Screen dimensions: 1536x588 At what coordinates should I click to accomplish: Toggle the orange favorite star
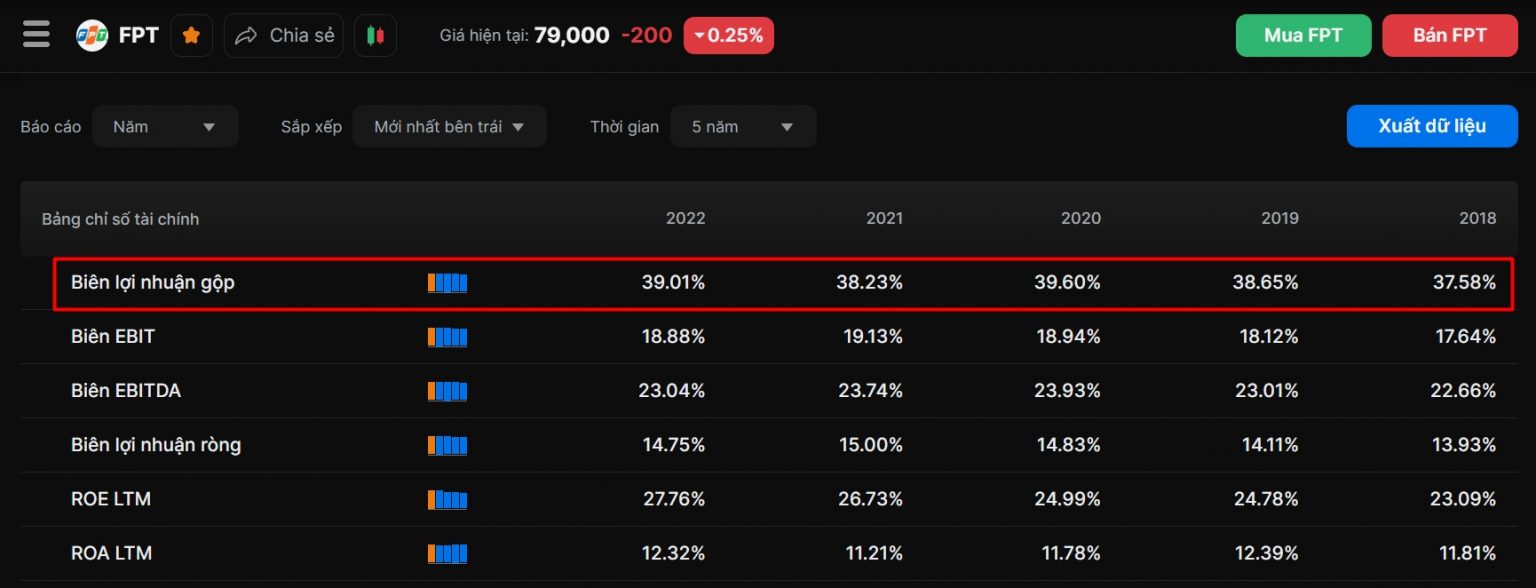[x=191, y=36]
